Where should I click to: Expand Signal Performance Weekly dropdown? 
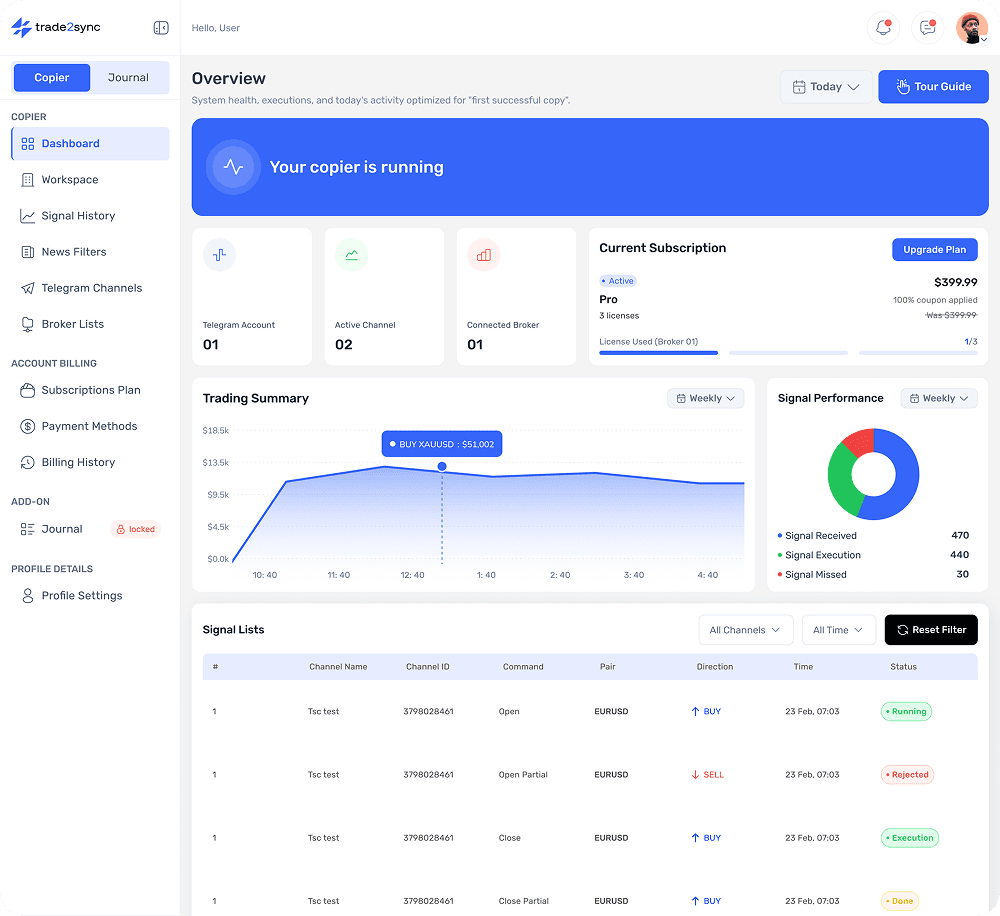coord(939,399)
